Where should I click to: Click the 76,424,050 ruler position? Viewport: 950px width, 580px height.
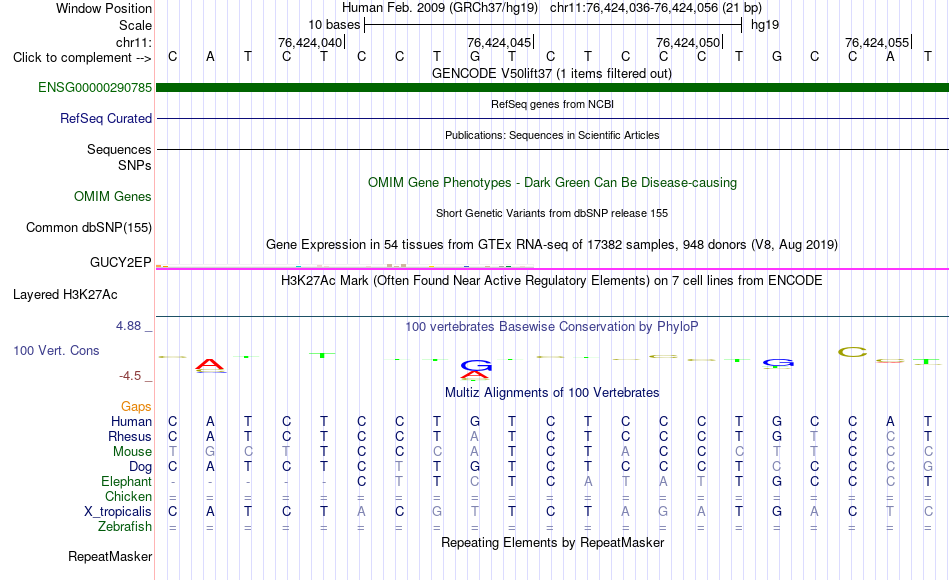click(688, 42)
